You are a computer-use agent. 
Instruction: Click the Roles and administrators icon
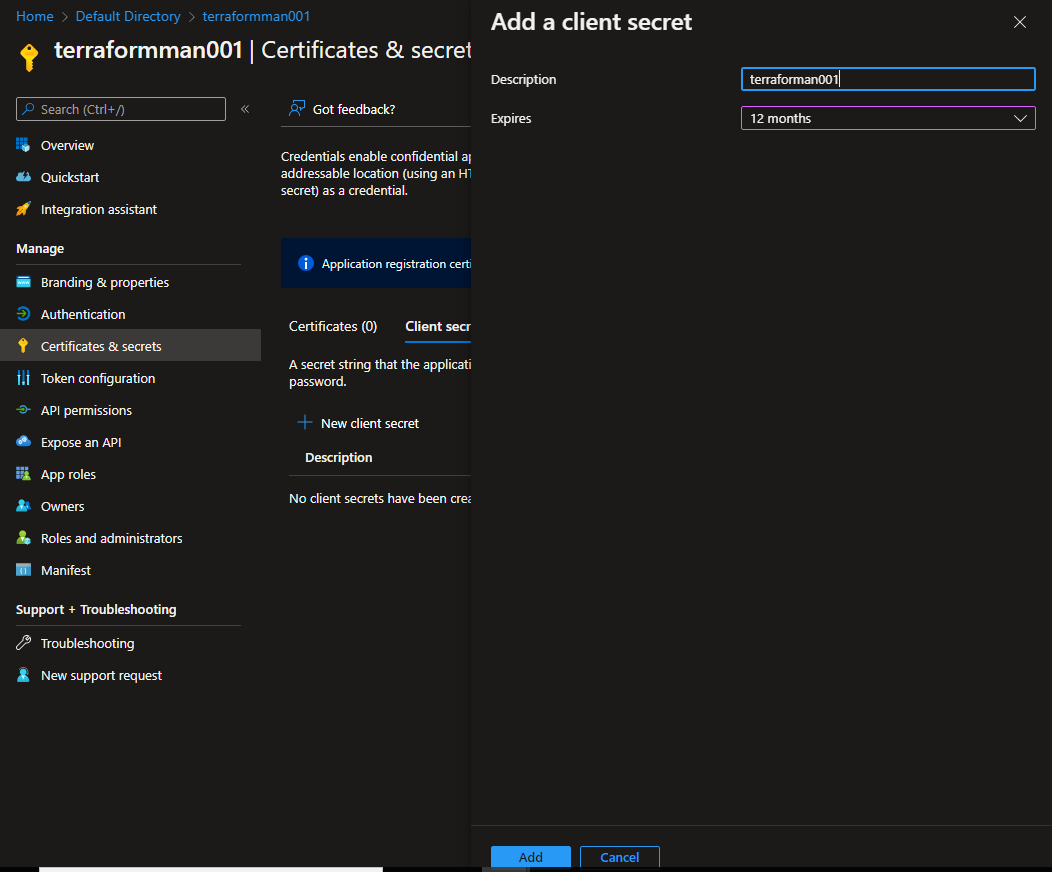point(23,538)
